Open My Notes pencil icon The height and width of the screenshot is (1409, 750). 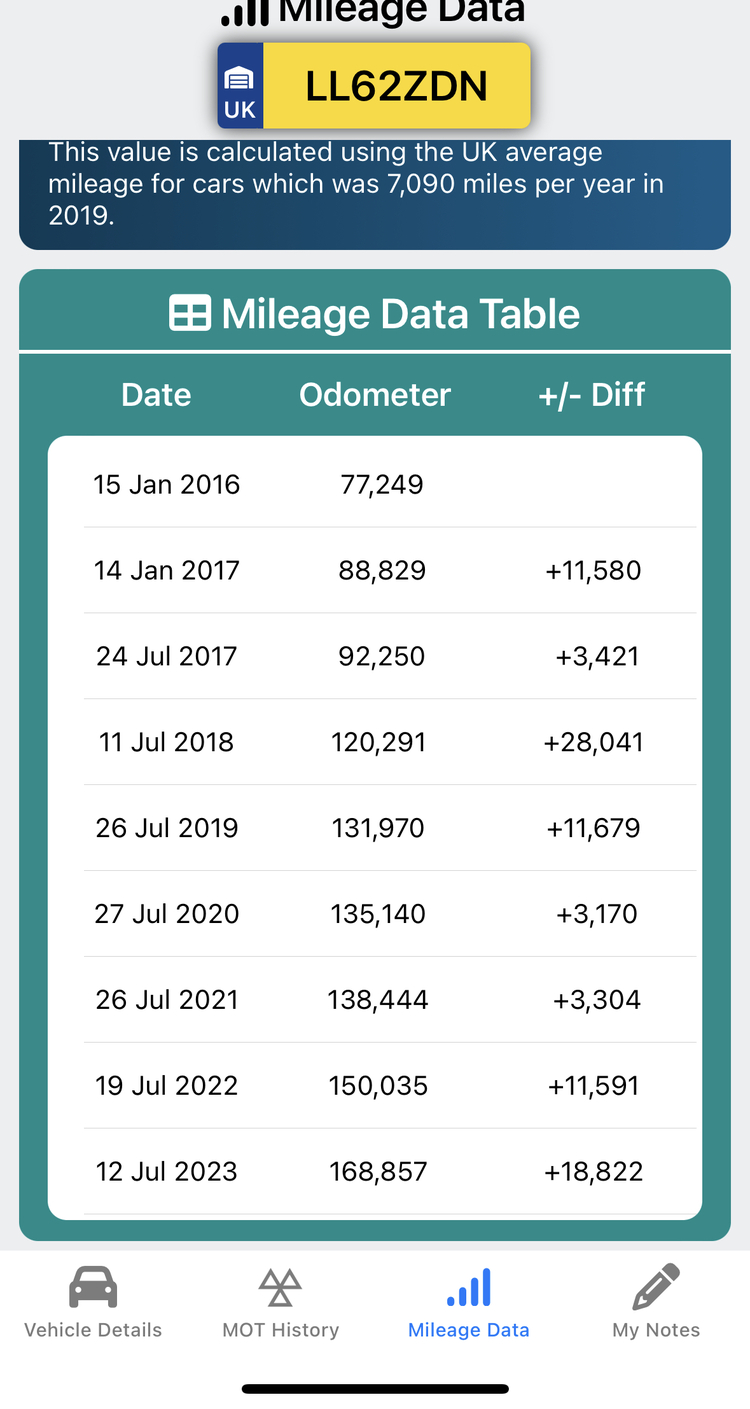[656, 1287]
